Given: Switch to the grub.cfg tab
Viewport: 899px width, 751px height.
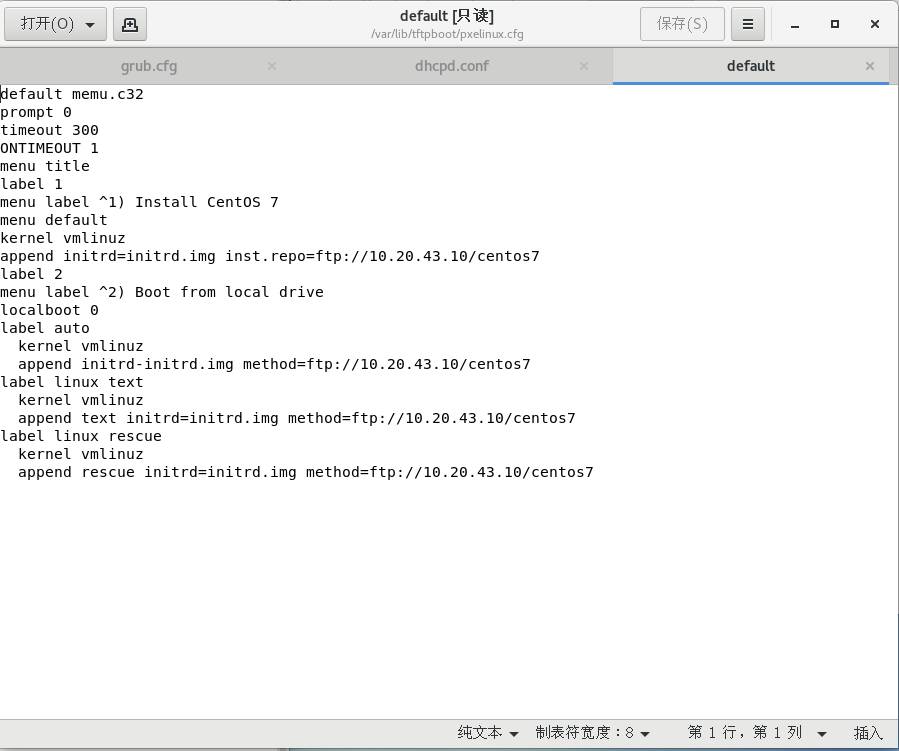Looking at the screenshot, I should 149,66.
